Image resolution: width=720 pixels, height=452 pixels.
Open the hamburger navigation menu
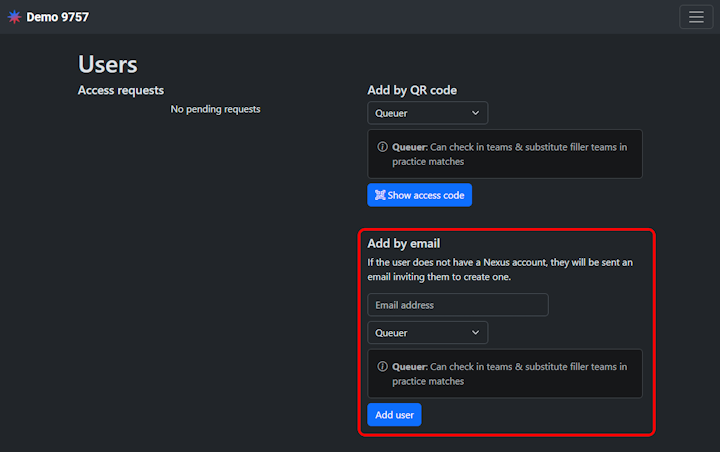(696, 17)
